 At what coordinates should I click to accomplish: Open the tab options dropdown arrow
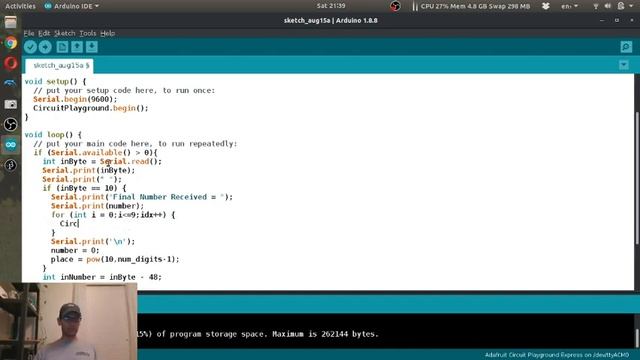624,65
